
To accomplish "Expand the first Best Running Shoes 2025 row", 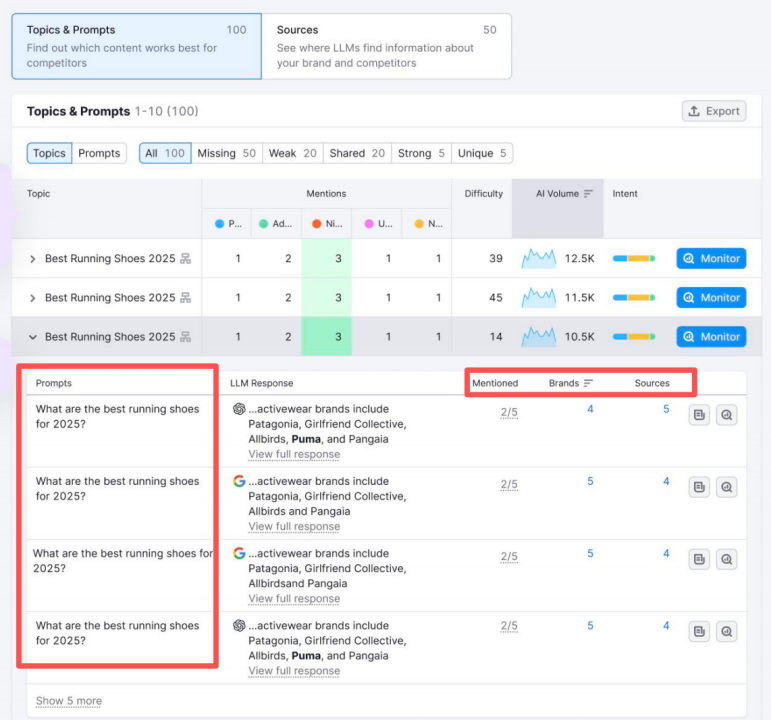I will pyautogui.click(x=32, y=259).
